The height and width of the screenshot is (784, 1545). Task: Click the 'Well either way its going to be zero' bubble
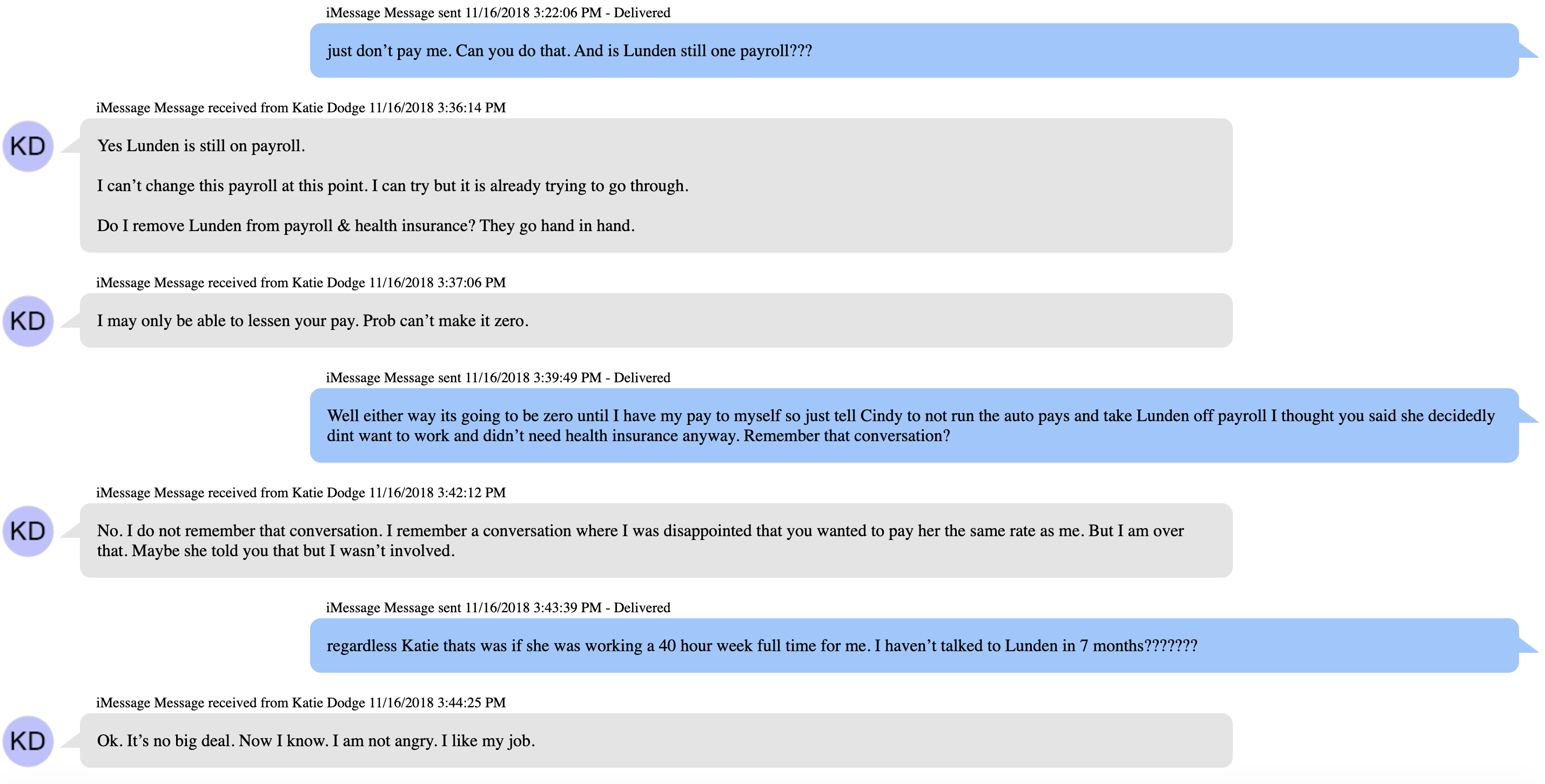914,425
